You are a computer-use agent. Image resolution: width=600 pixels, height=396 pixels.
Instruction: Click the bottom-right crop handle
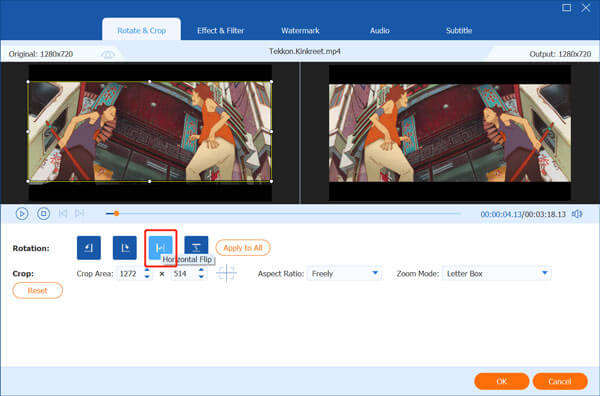pos(271,181)
